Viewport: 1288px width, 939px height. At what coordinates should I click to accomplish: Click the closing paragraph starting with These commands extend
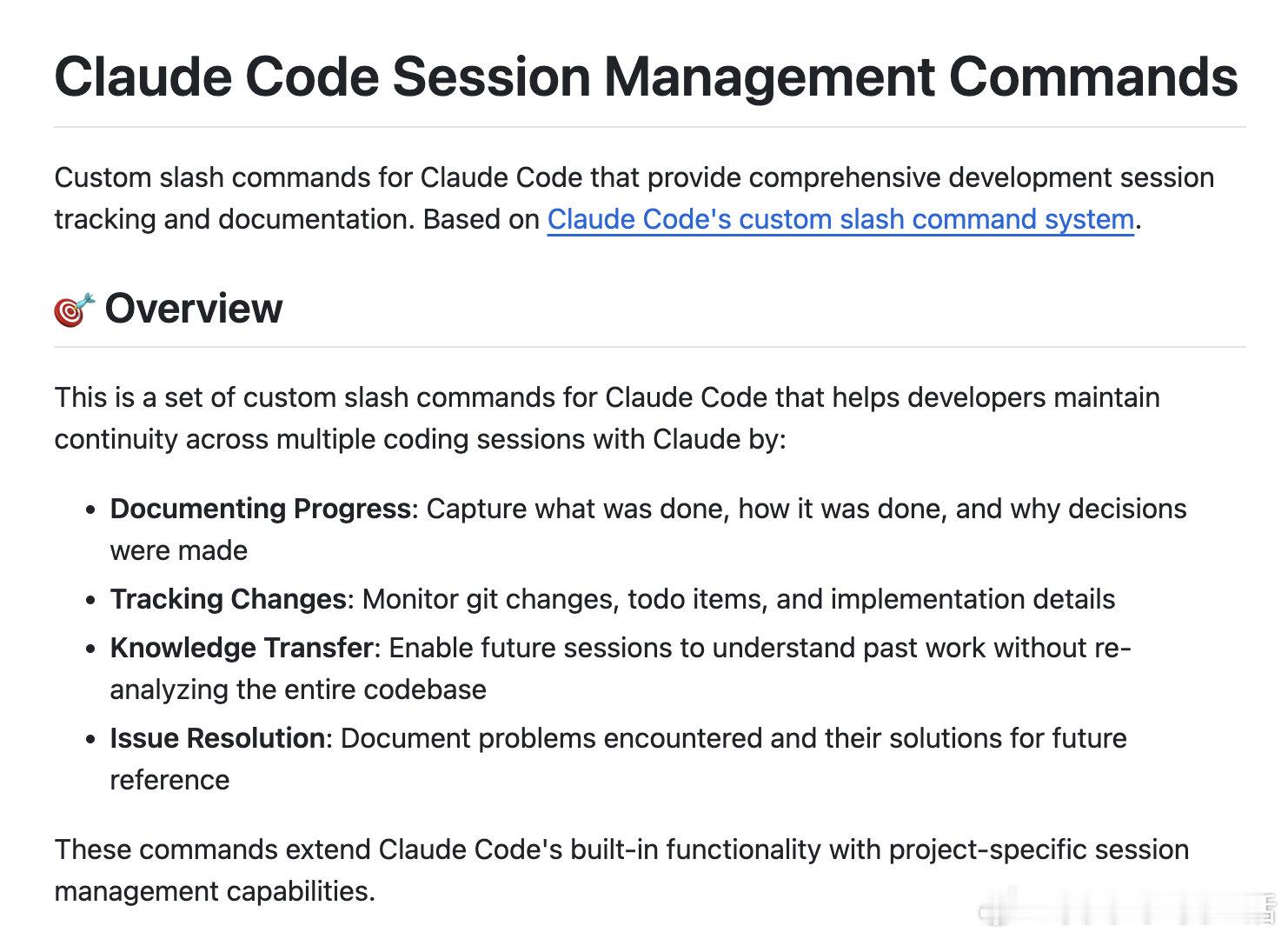point(621,870)
